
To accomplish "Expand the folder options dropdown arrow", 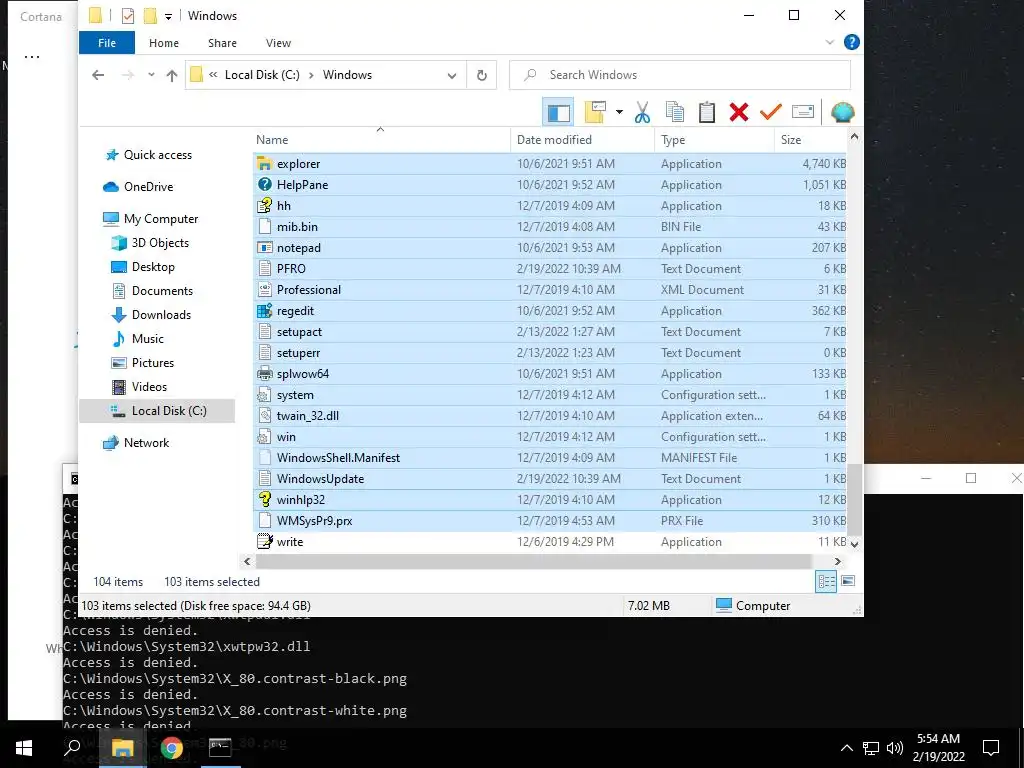I will pos(619,112).
